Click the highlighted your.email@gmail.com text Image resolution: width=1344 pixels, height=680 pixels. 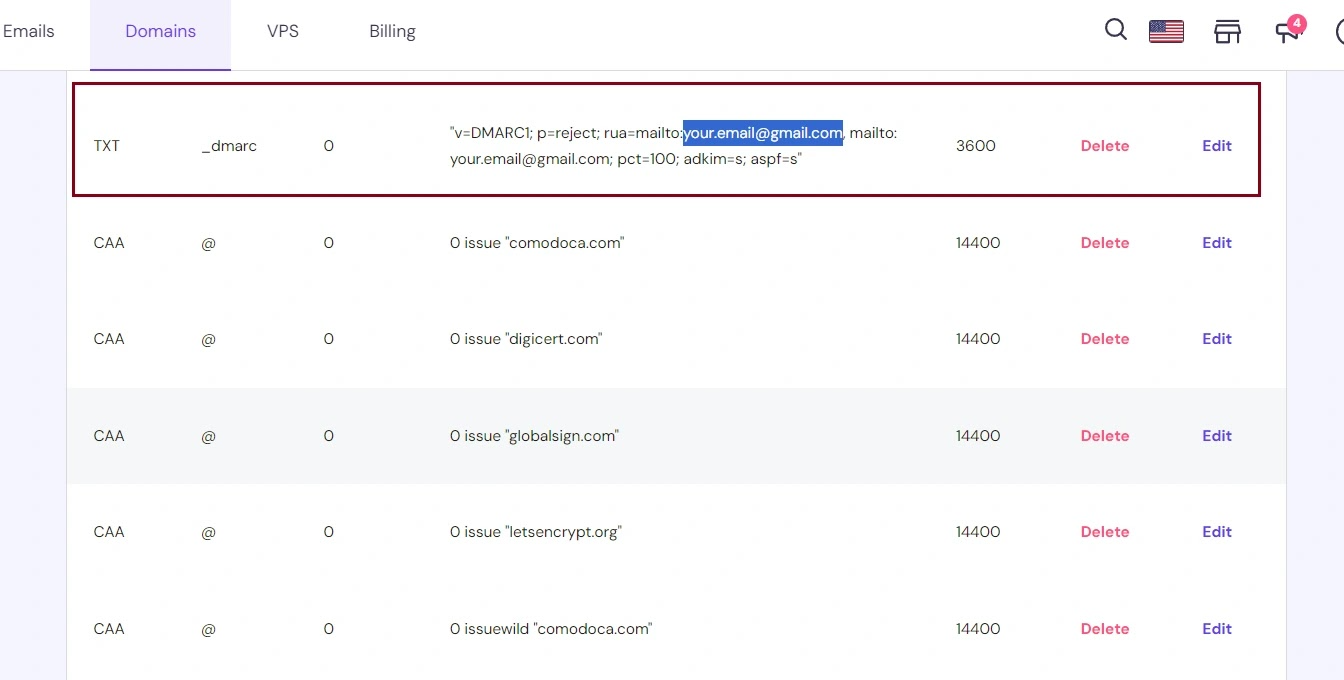coord(762,133)
